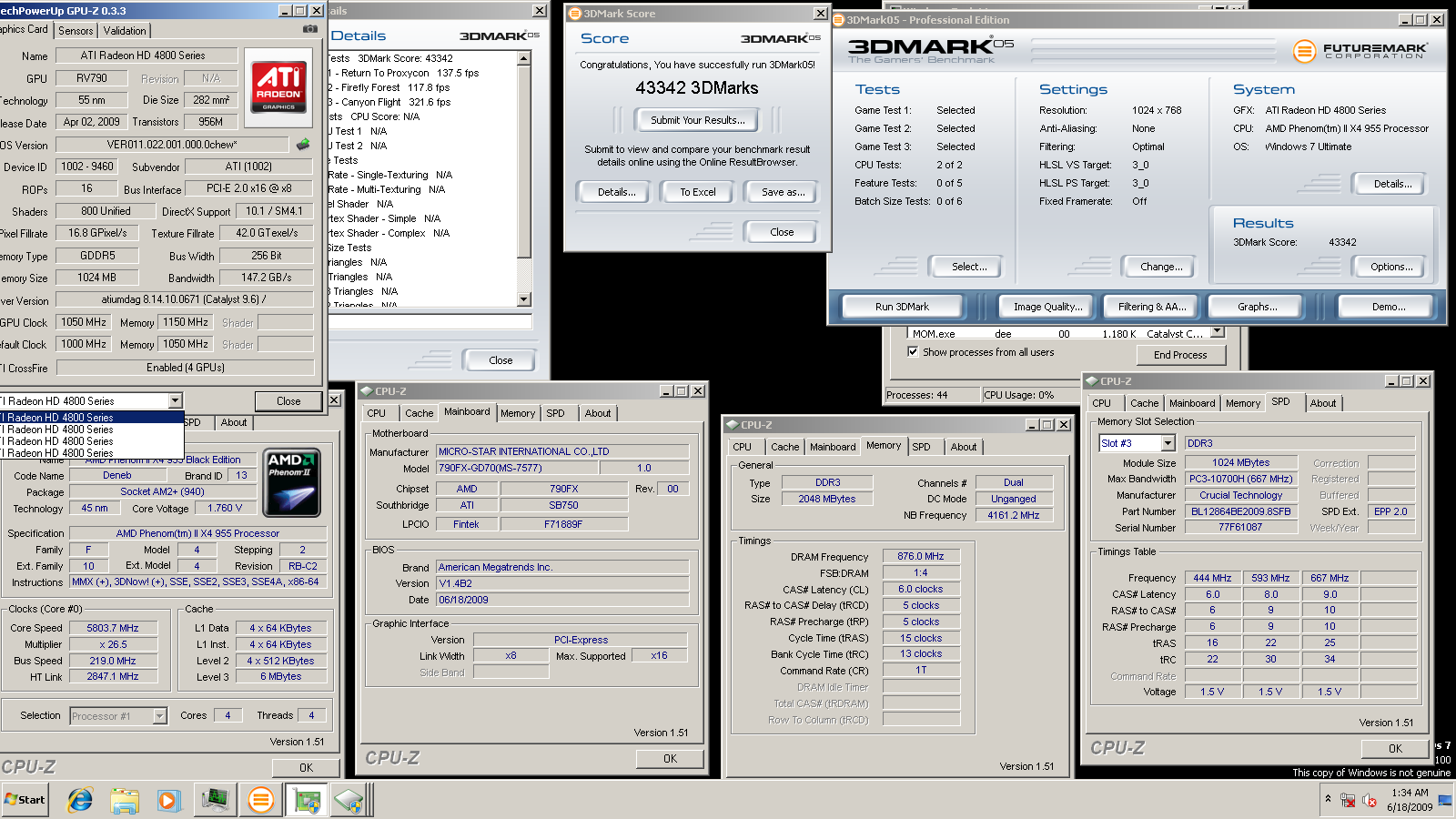Open About tab in CPU-Z SPD window
Image resolution: width=1456 pixels, height=819 pixels.
point(1323,403)
